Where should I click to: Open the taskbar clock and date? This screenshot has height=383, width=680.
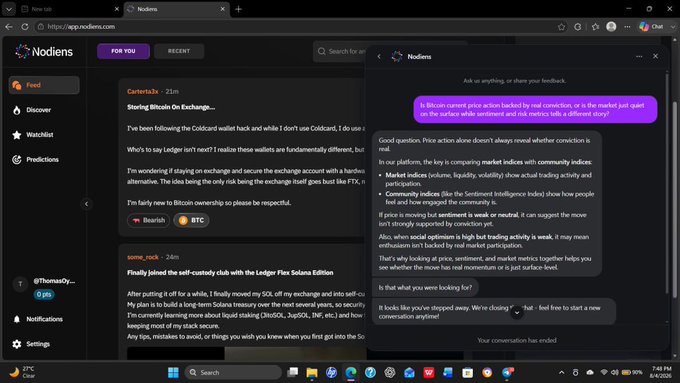(x=661, y=372)
